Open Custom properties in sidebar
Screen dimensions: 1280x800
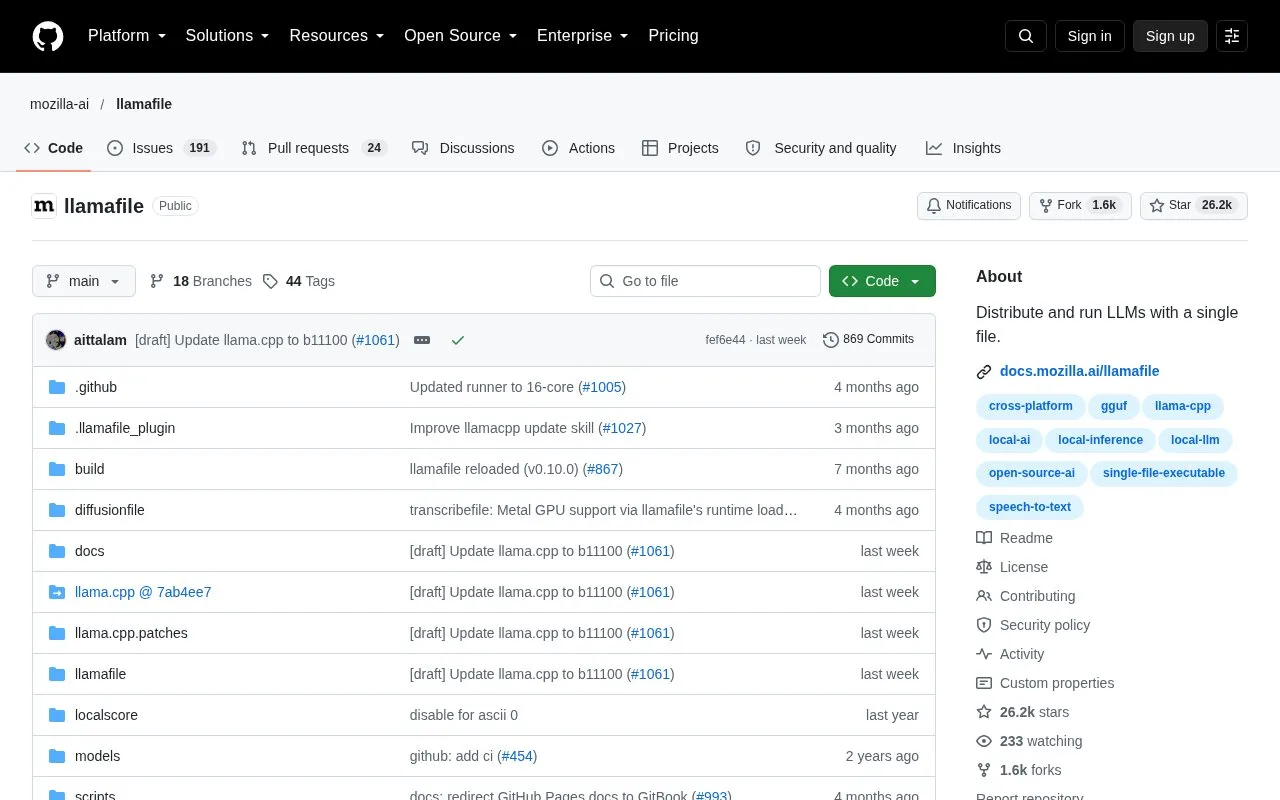point(1045,683)
